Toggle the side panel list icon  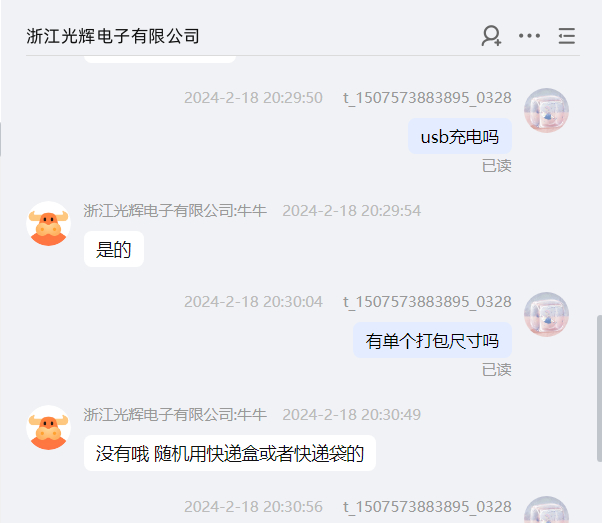tap(567, 36)
